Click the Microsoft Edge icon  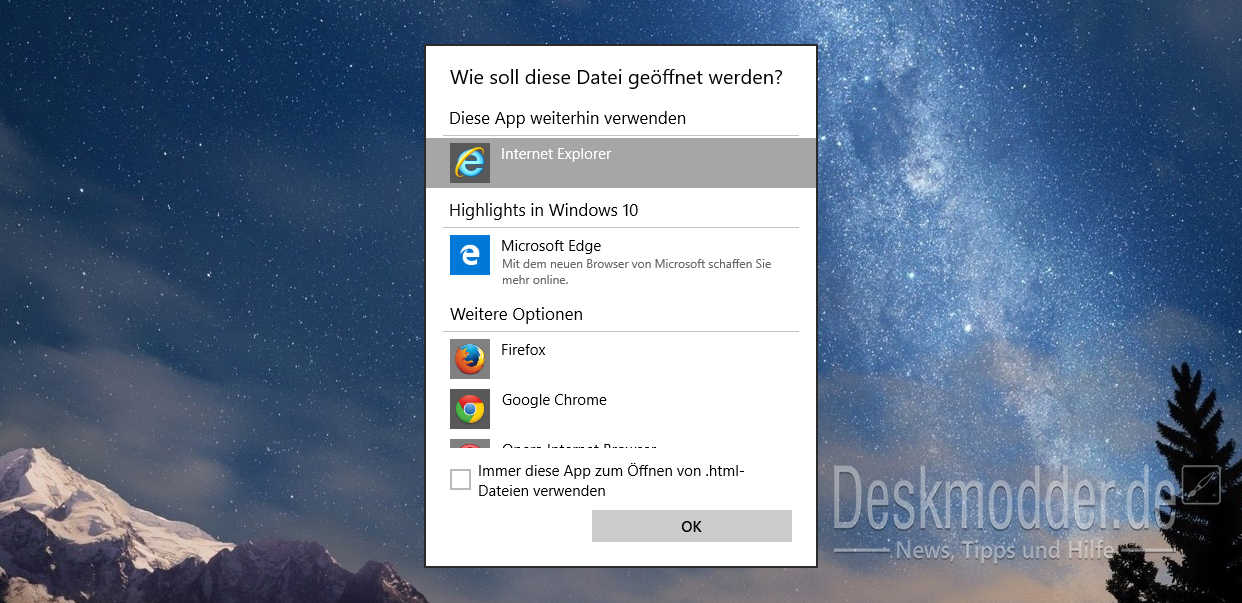pos(470,255)
